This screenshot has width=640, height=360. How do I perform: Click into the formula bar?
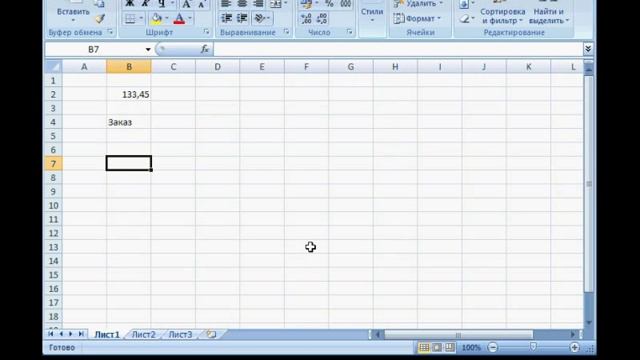[398, 49]
